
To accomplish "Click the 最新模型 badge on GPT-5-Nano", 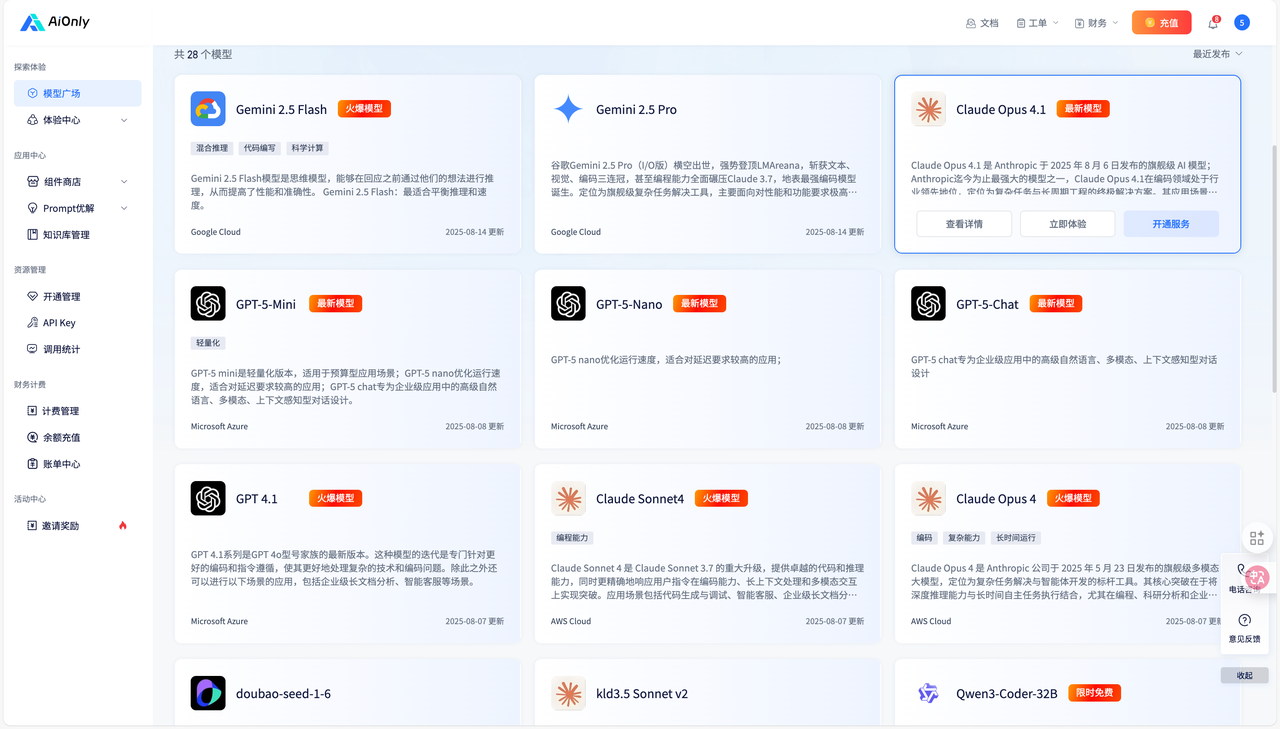I will click(x=699, y=303).
